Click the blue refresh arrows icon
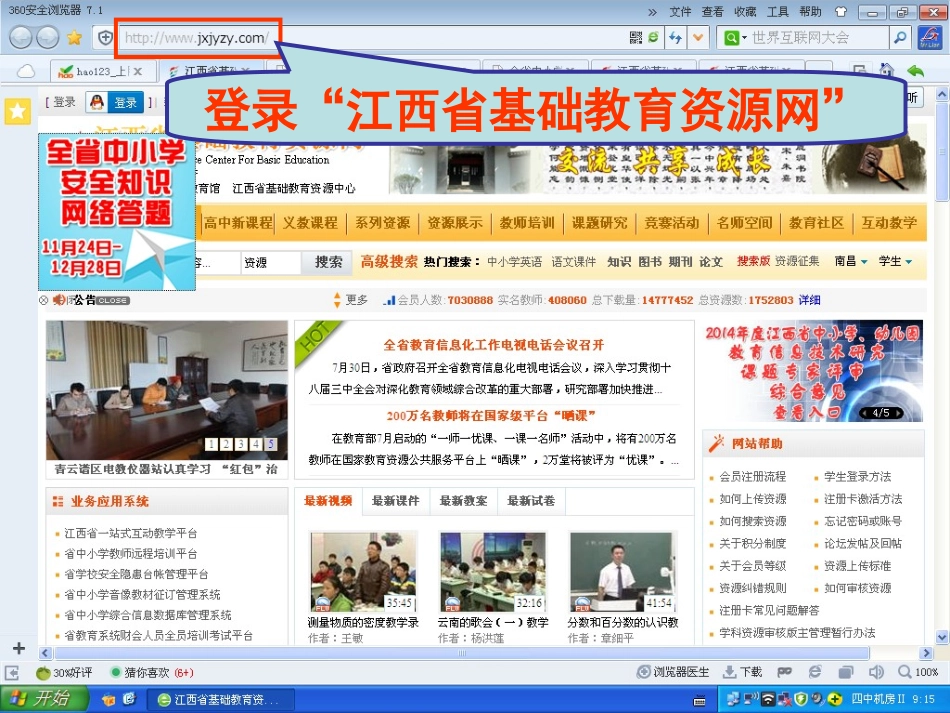950x713 pixels. click(x=676, y=38)
